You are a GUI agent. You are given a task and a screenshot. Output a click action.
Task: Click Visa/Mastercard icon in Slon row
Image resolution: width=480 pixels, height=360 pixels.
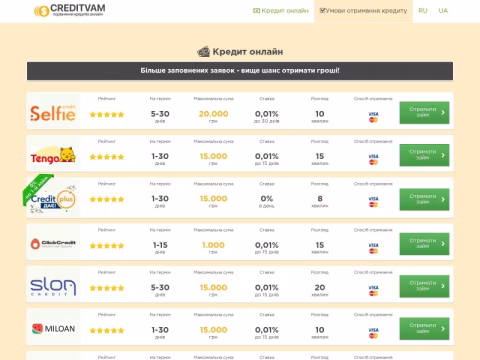373,290
